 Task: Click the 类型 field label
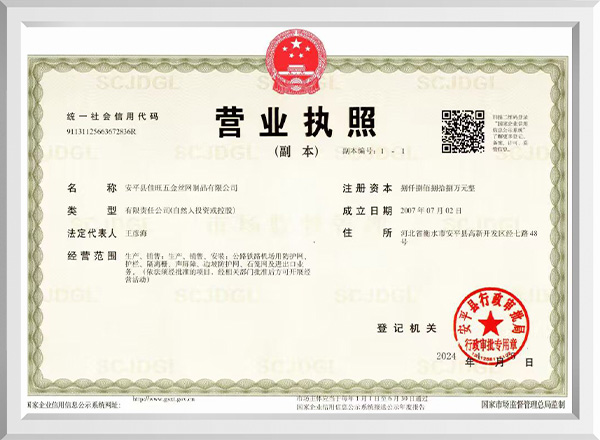(x=92, y=210)
